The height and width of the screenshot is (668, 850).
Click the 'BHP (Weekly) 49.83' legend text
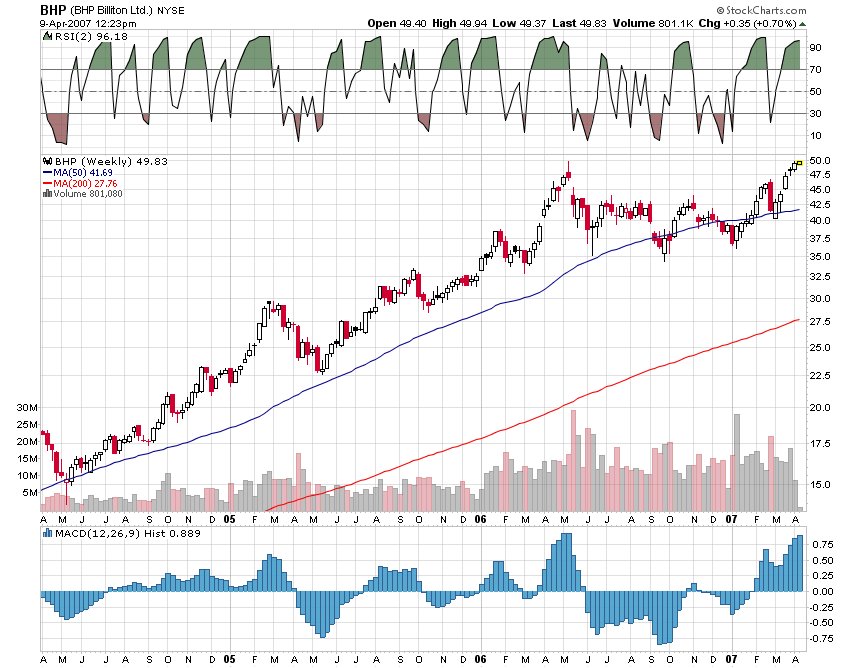click(x=111, y=162)
